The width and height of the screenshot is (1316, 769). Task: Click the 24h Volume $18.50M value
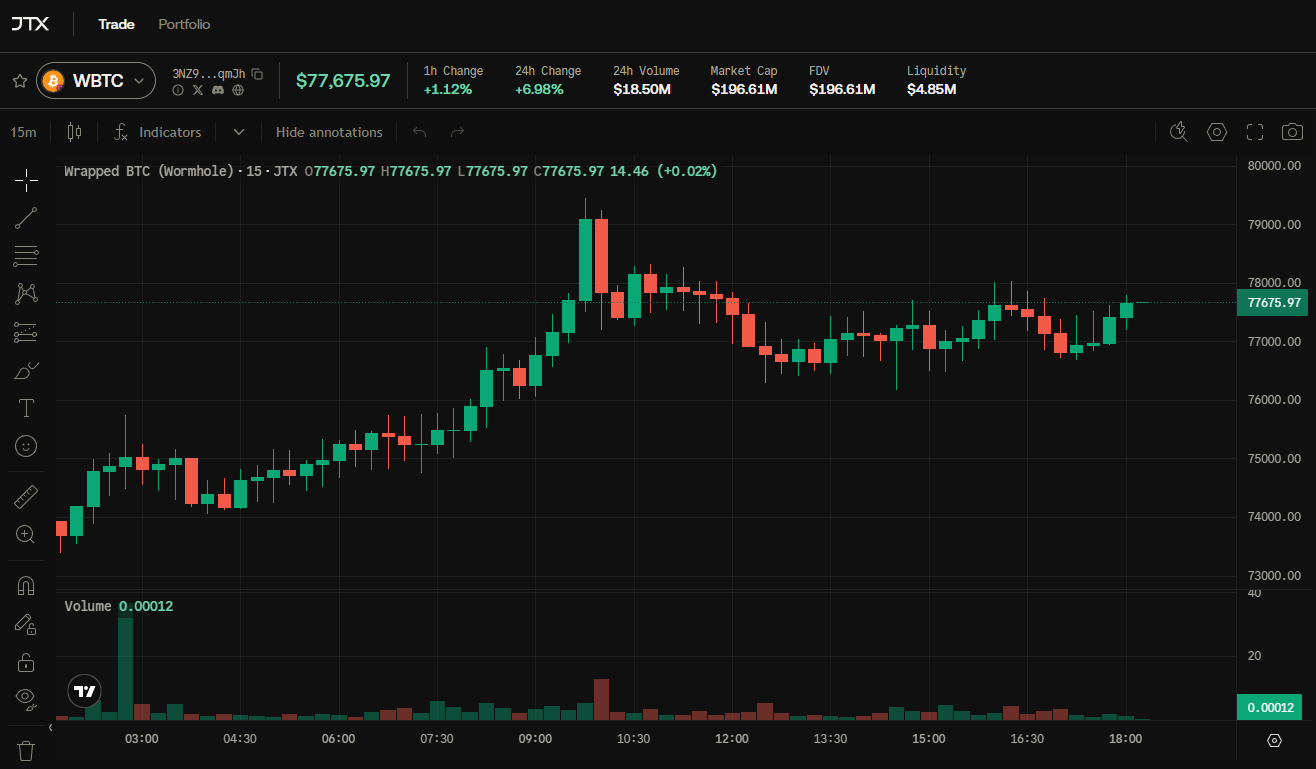point(642,89)
